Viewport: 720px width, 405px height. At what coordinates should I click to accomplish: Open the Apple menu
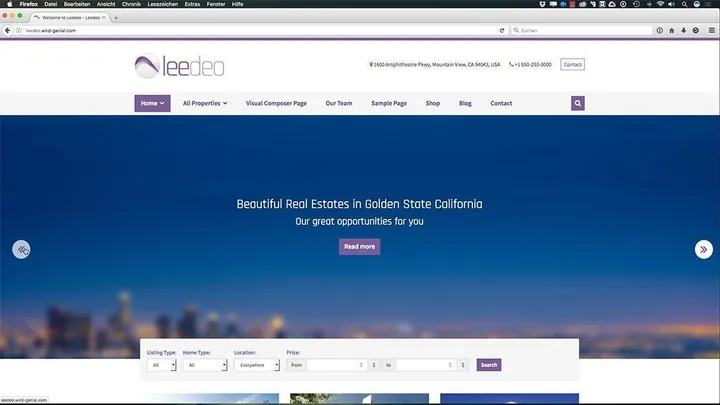[10, 4]
